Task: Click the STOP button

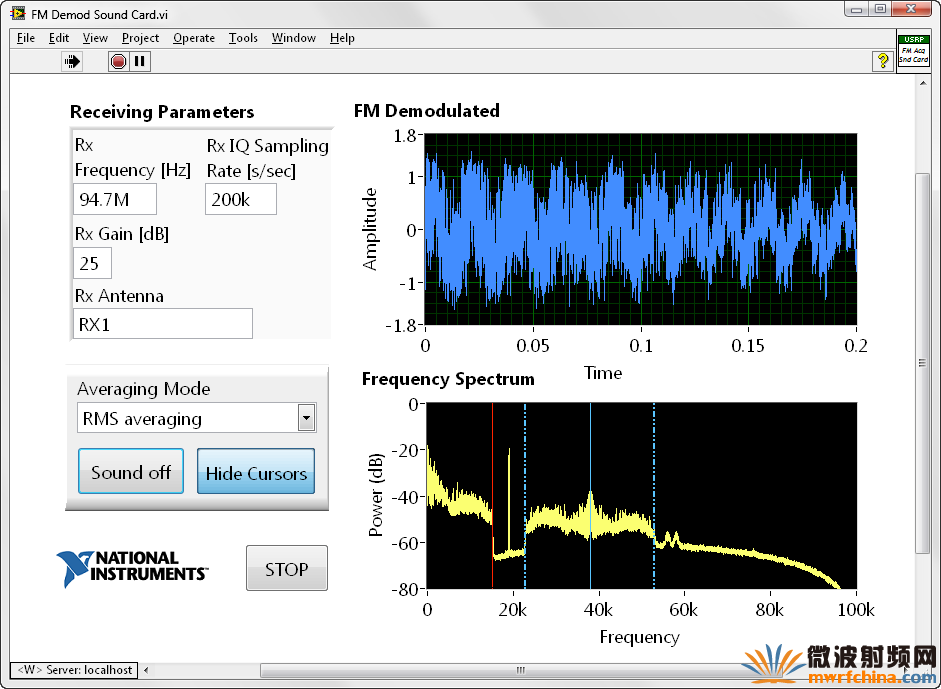Action: (x=287, y=568)
